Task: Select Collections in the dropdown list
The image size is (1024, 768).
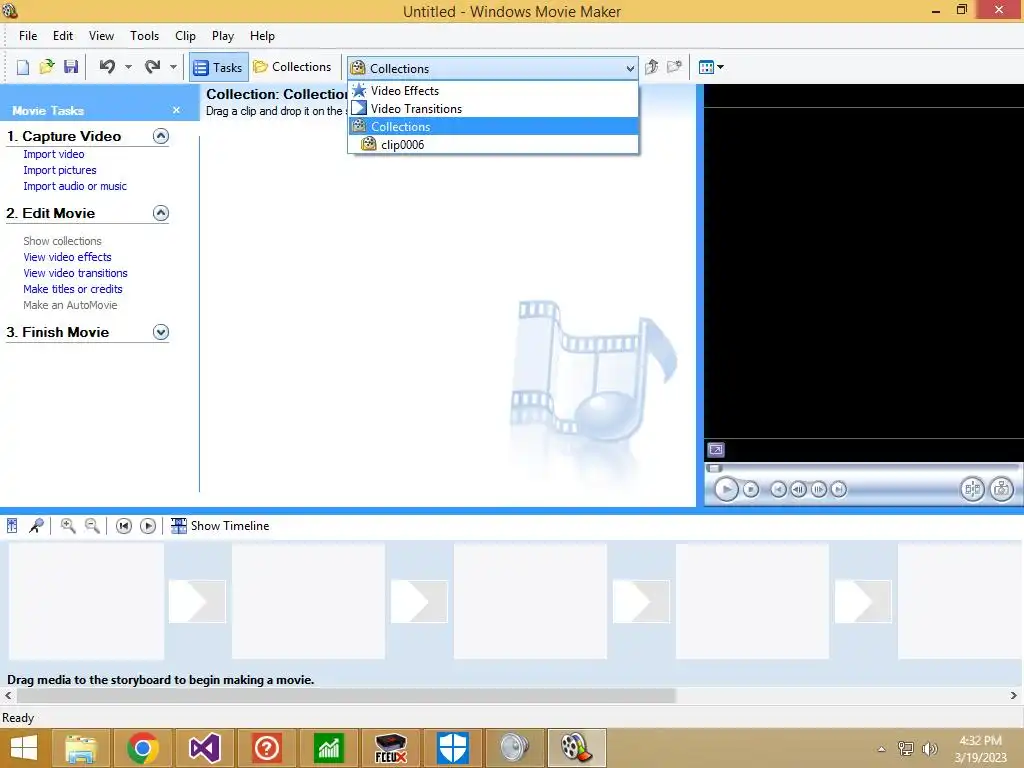Action: 493,127
